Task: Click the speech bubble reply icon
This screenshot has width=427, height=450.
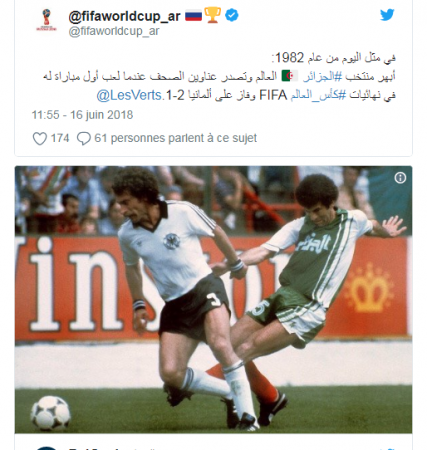Action: pos(83,138)
